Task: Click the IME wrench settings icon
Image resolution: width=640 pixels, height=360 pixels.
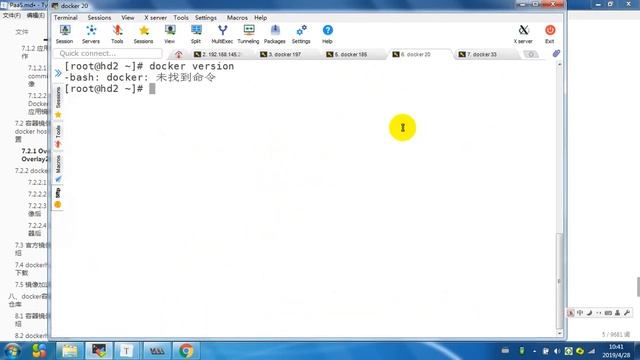Action: click(x=627, y=313)
